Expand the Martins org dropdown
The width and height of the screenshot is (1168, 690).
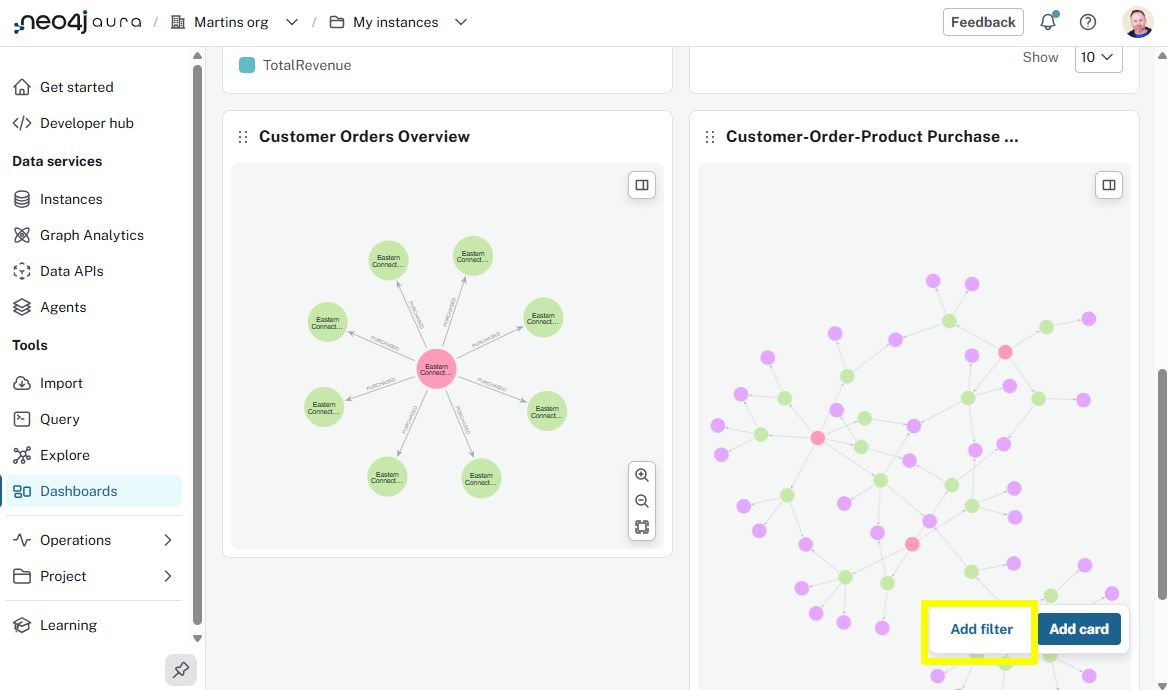click(x=292, y=22)
